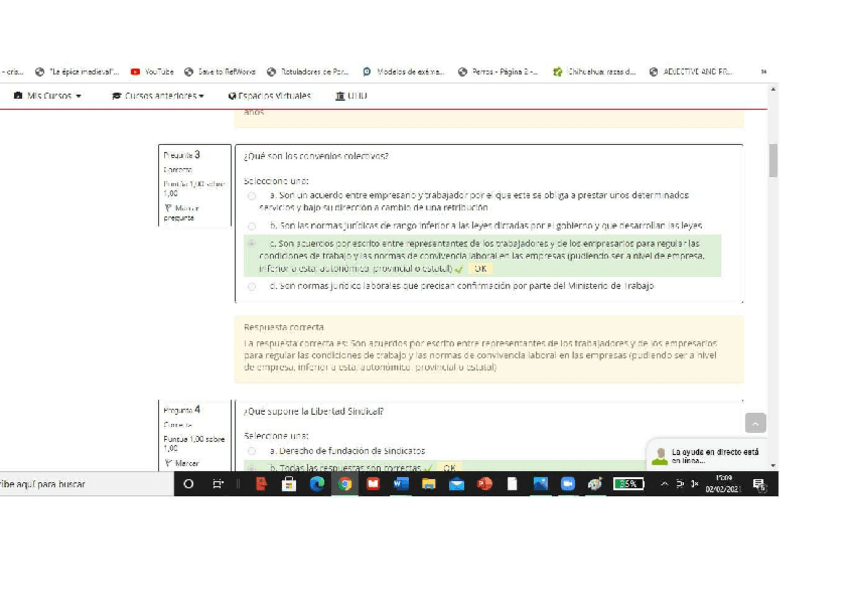
Task: Open Microsoft Word from the taskbar
Action: click(x=401, y=484)
